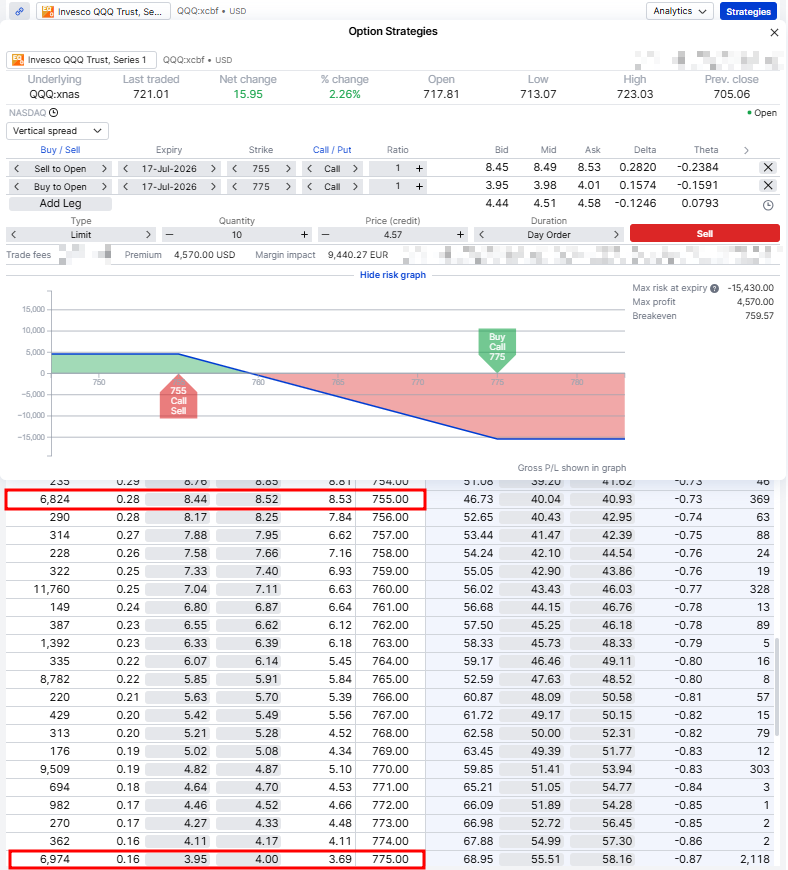Click put bid 43.43 in 760.00 row

(532, 589)
